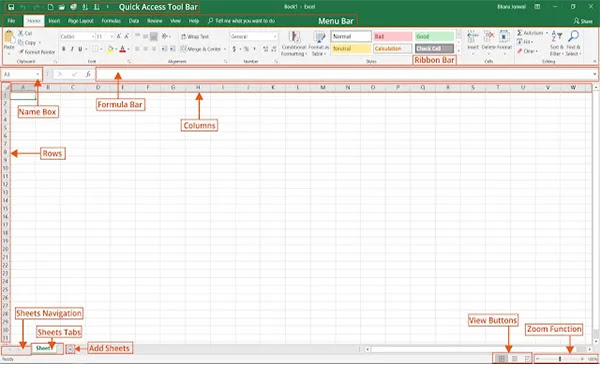Open the Customize Quick Access Toolbar dropdown
600x375 pixels.
108,7
